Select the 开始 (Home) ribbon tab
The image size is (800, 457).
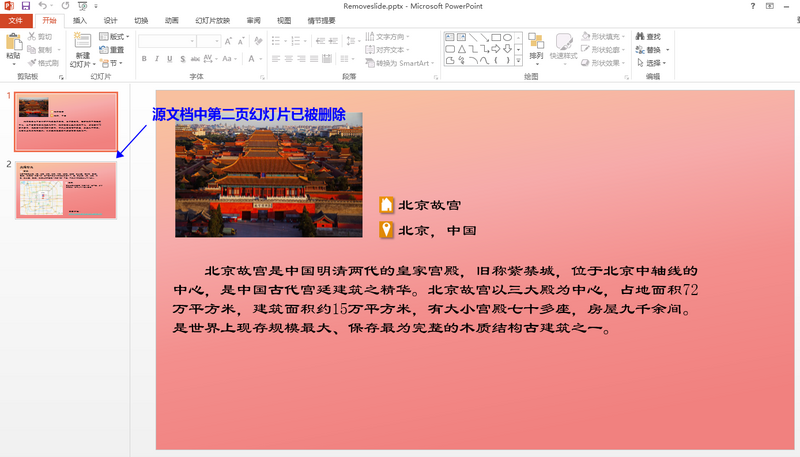click(49, 20)
